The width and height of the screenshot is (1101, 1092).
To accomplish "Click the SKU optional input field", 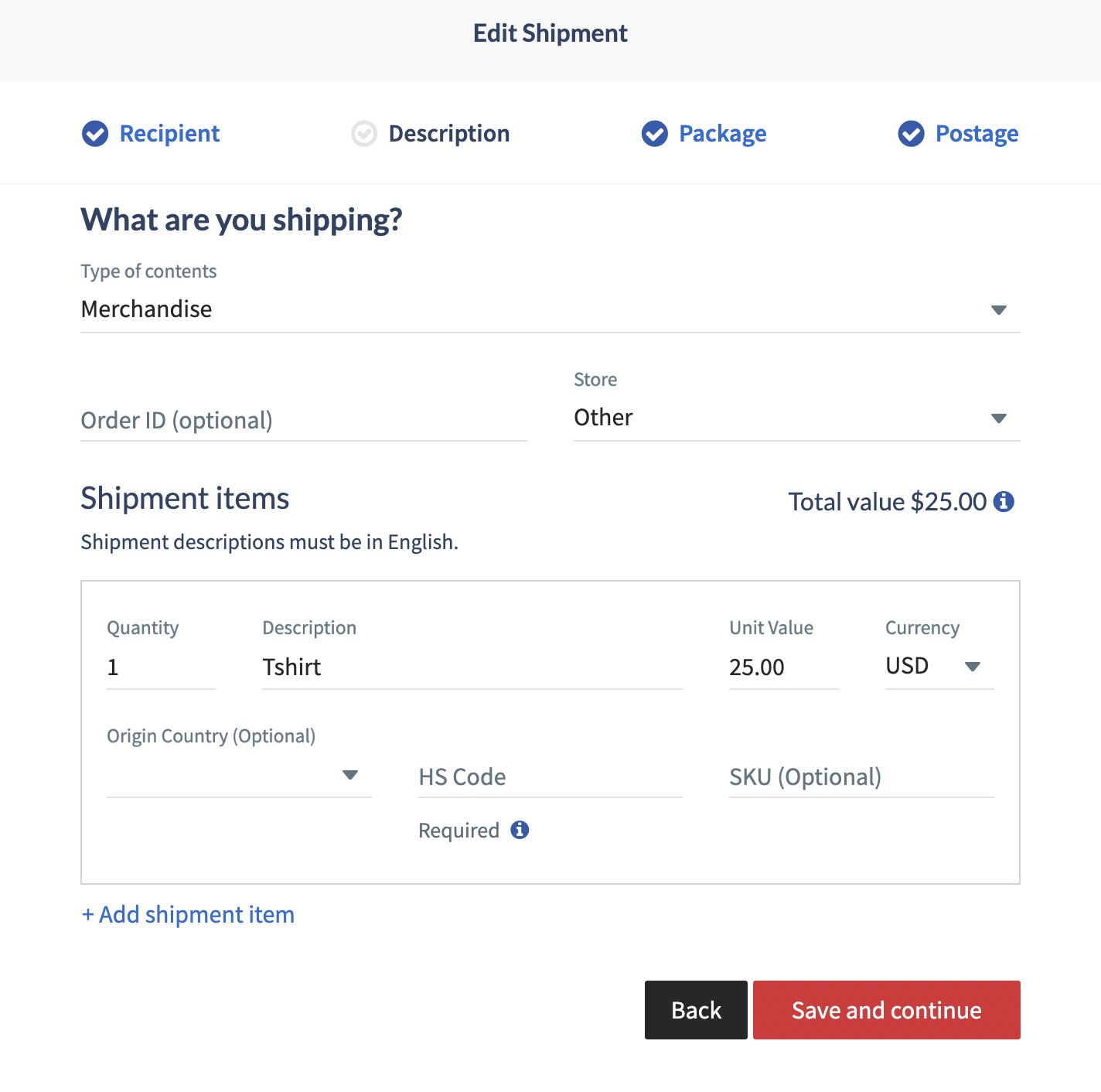I will [x=860, y=776].
